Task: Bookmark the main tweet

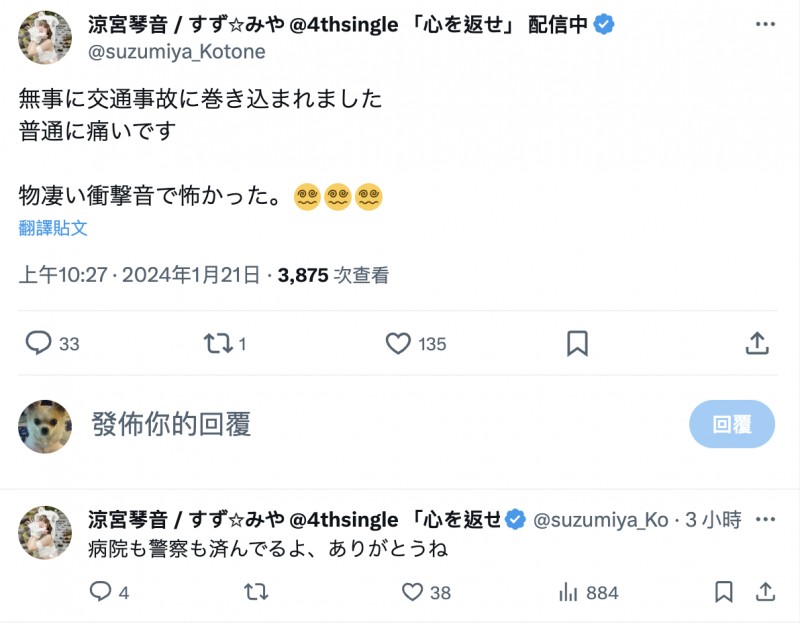Action: [x=578, y=344]
